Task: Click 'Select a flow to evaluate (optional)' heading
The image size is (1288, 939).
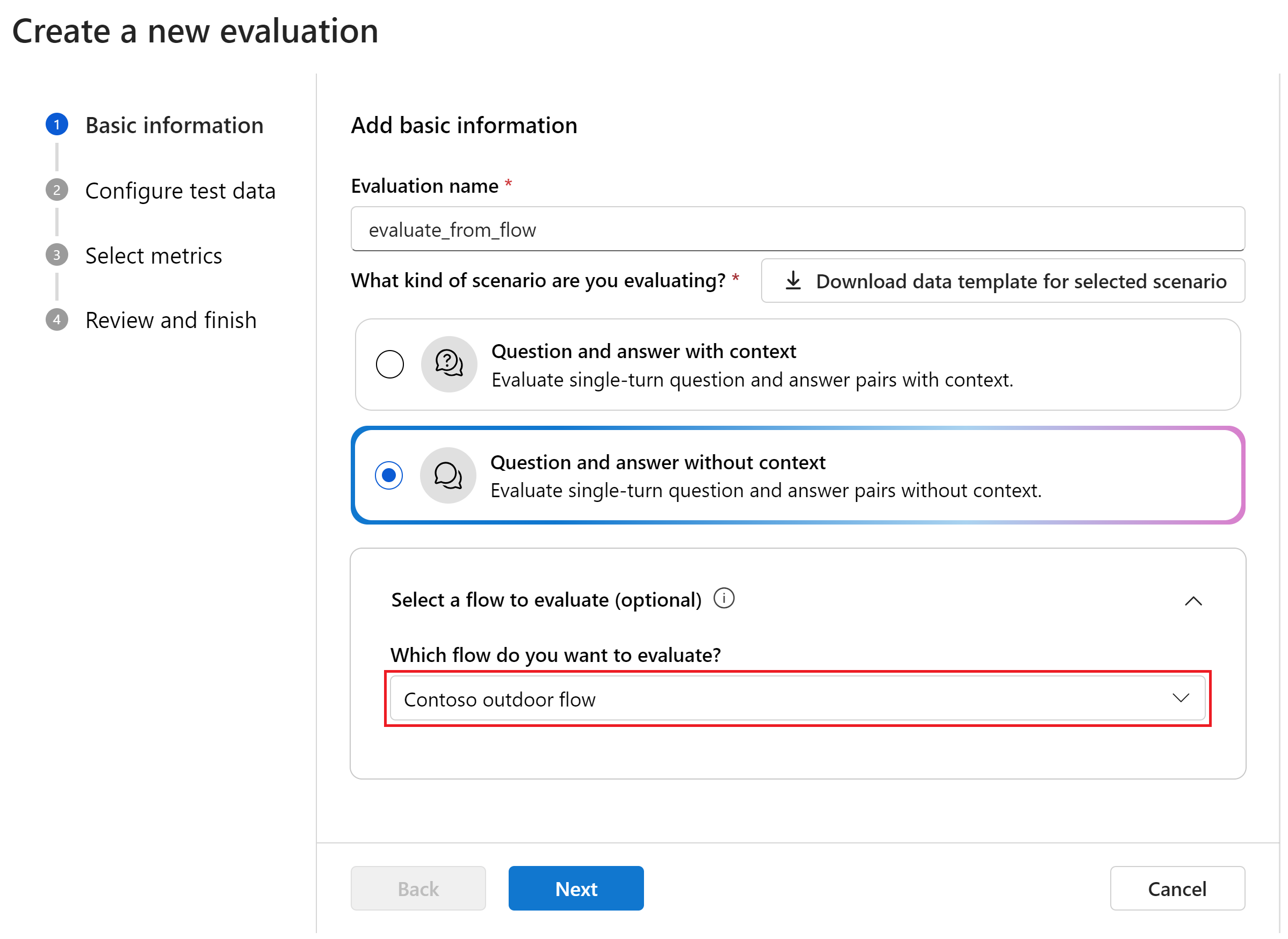Action: pos(546,600)
